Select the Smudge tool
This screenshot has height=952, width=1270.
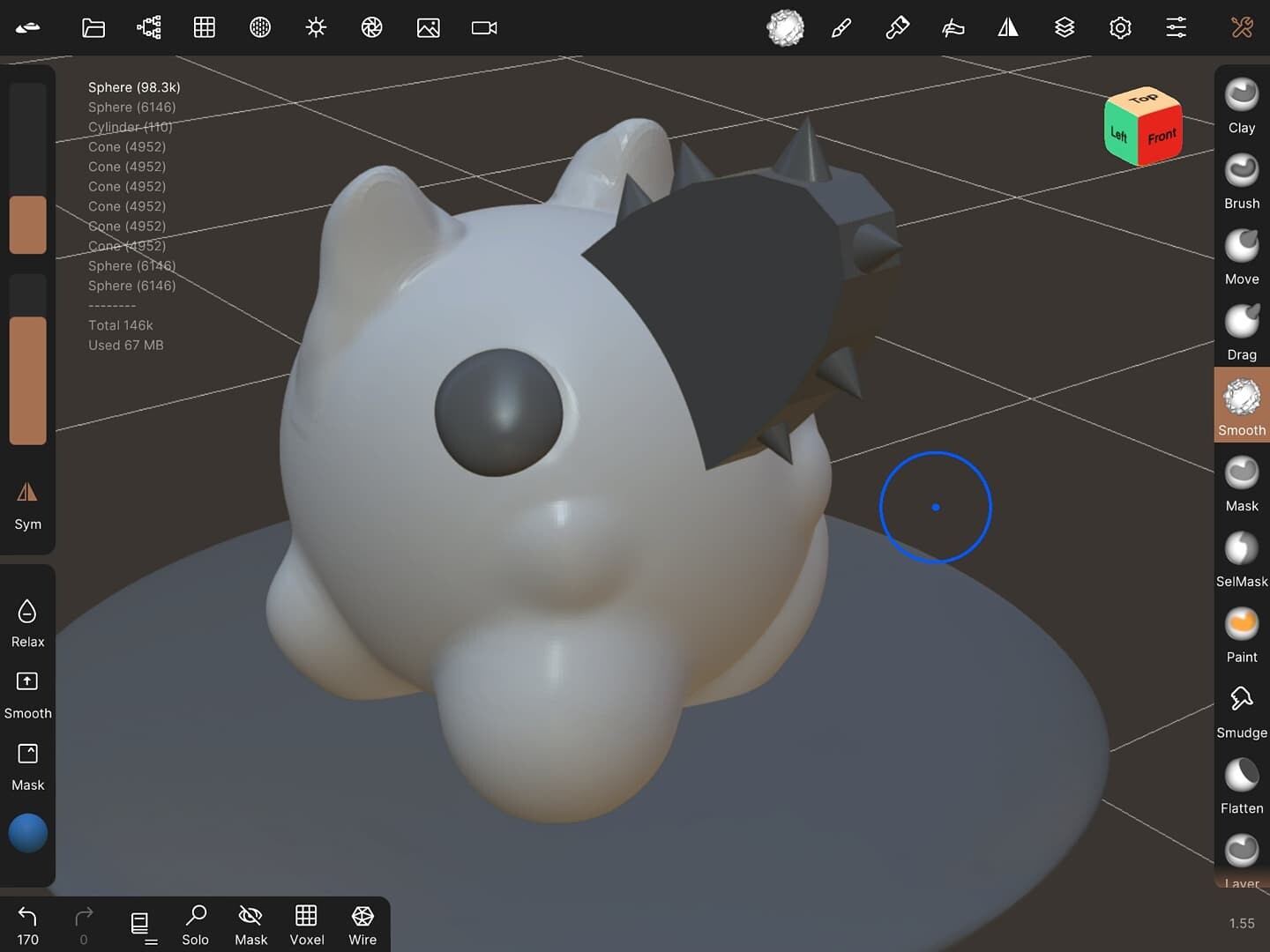[x=1241, y=705]
